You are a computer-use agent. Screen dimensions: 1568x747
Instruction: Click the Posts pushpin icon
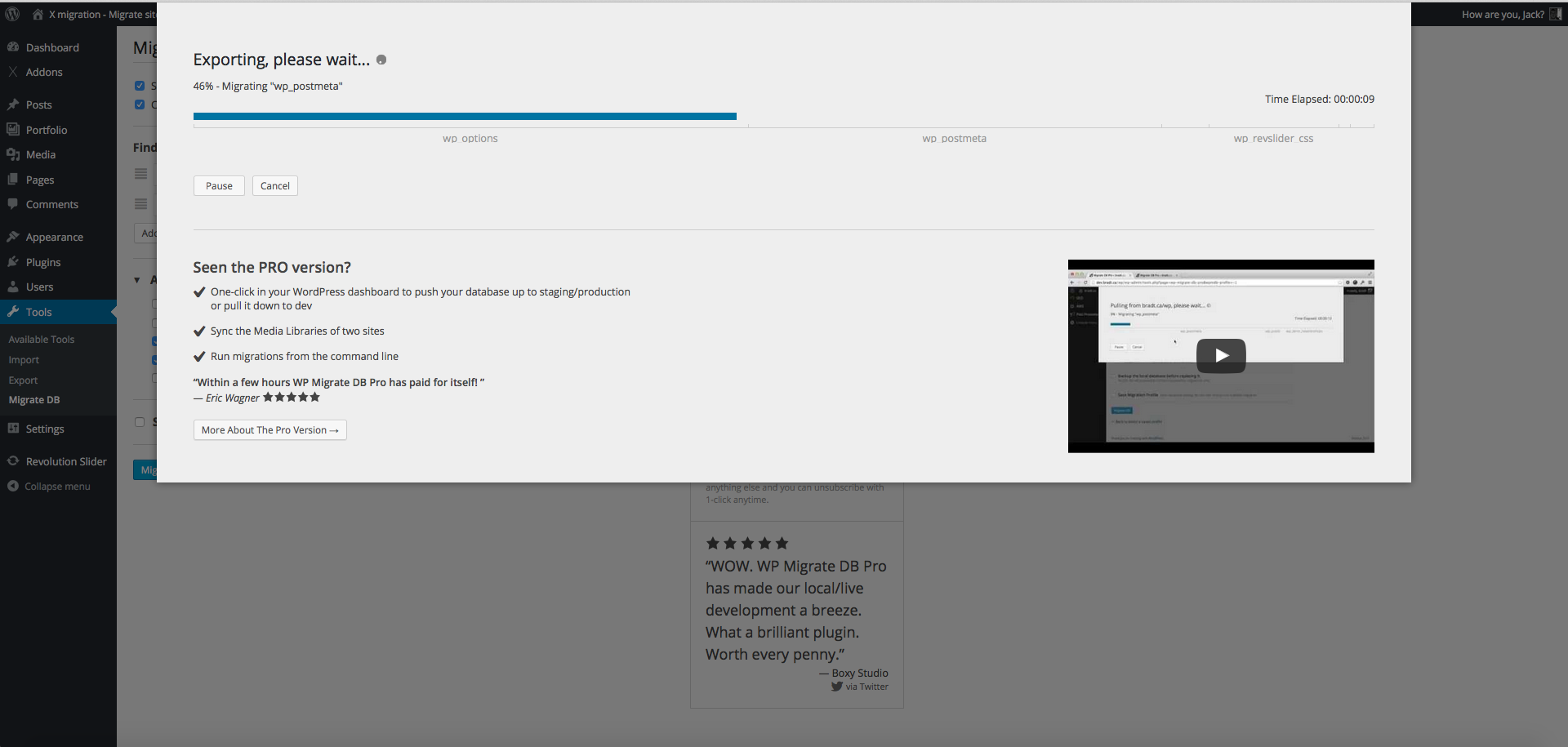pos(13,104)
